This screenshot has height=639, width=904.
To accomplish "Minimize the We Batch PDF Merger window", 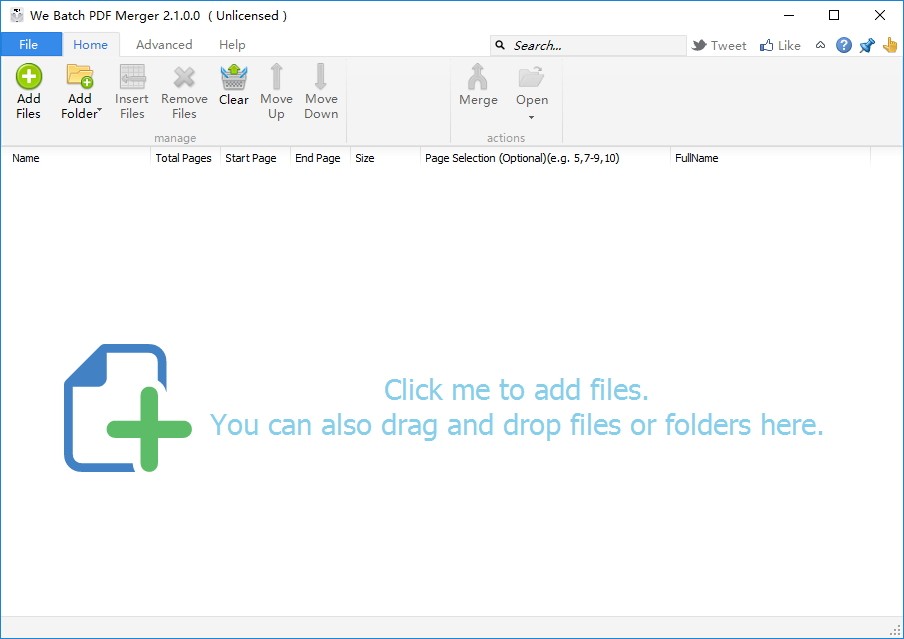I will coord(789,15).
